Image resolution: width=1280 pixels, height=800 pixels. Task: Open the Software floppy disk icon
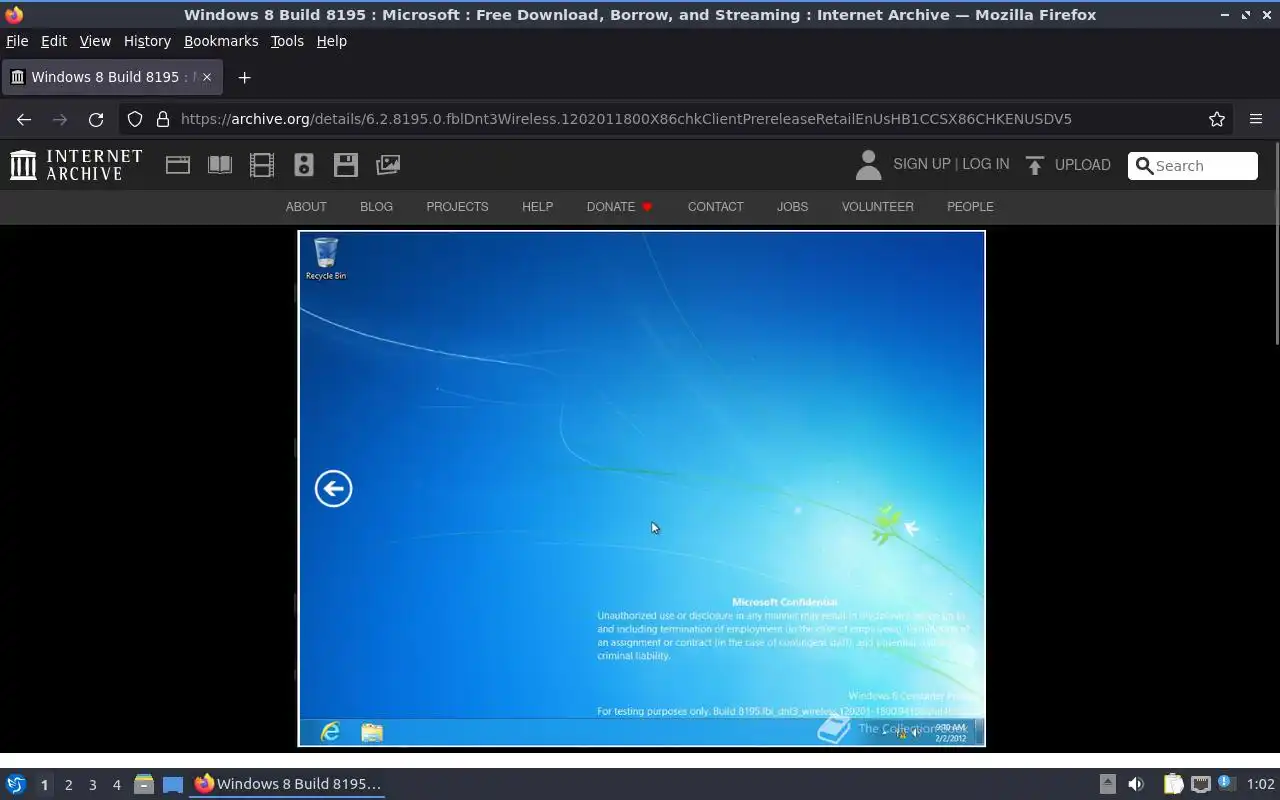(346, 165)
